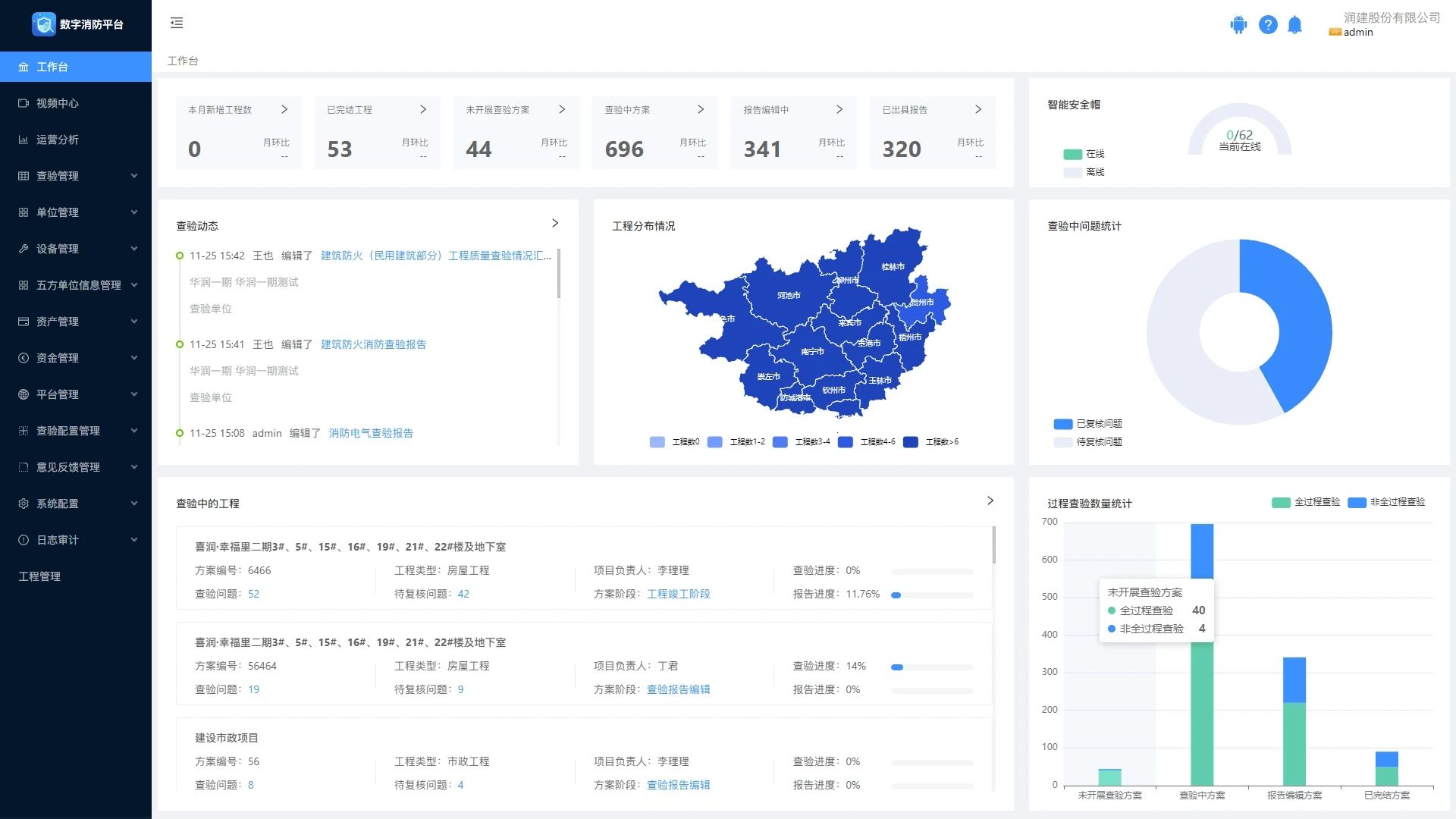The width and height of the screenshot is (1456, 819).
Task: Click the 数字消防平台 shield logo
Action: (44, 24)
